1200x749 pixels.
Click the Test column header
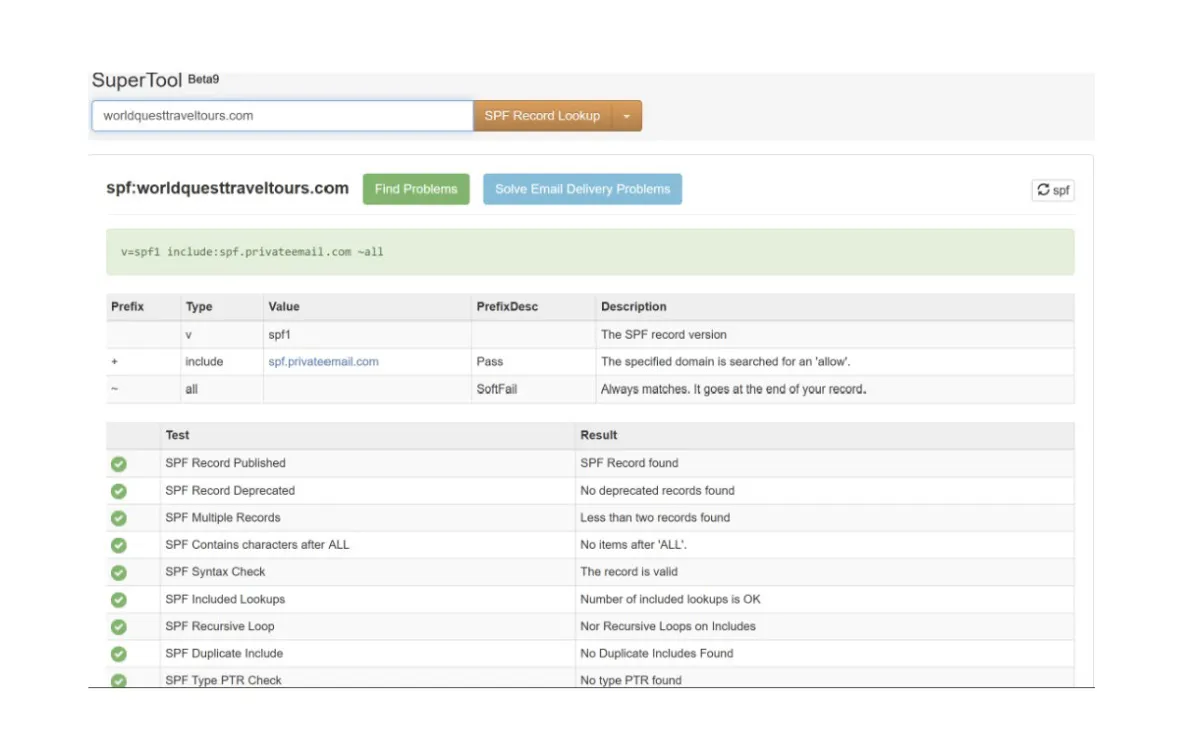pos(178,436)
